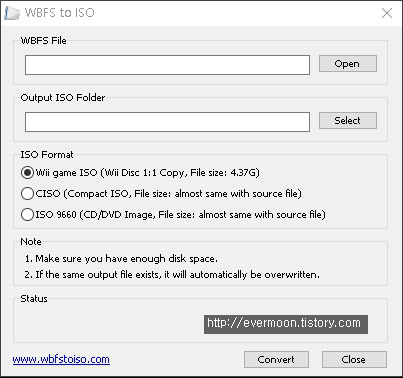Click the 'Output ISO Folder' group label
This screenshot has width=403, height=378.
63,98
